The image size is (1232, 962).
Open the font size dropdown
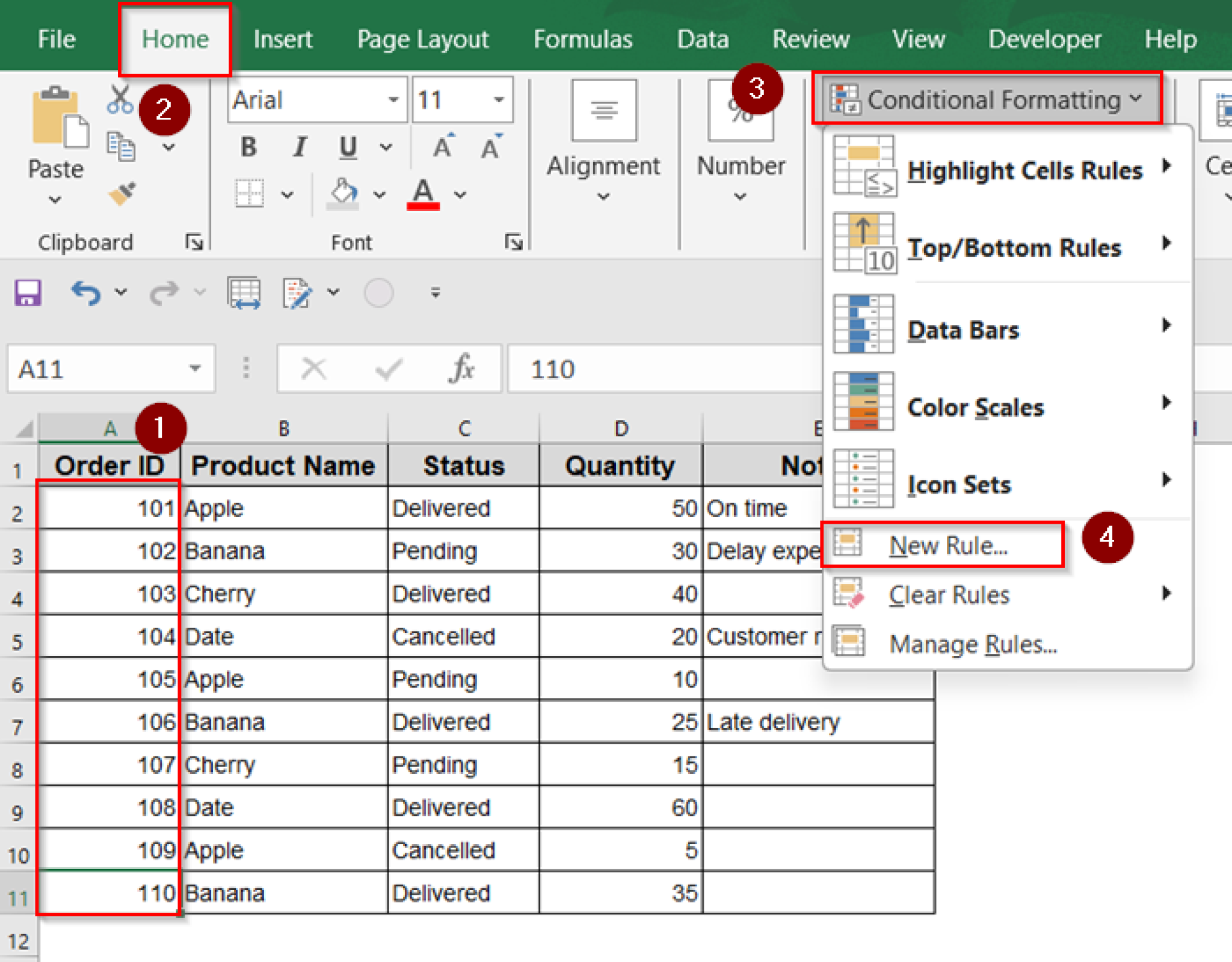coord(497,100)
